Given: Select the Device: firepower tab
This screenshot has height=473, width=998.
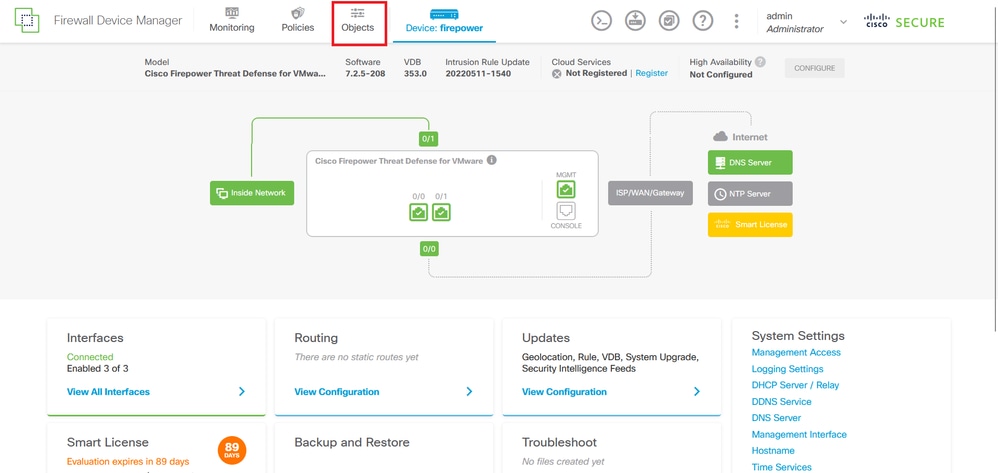Looking at the screenshot, I should click(444, 21).
